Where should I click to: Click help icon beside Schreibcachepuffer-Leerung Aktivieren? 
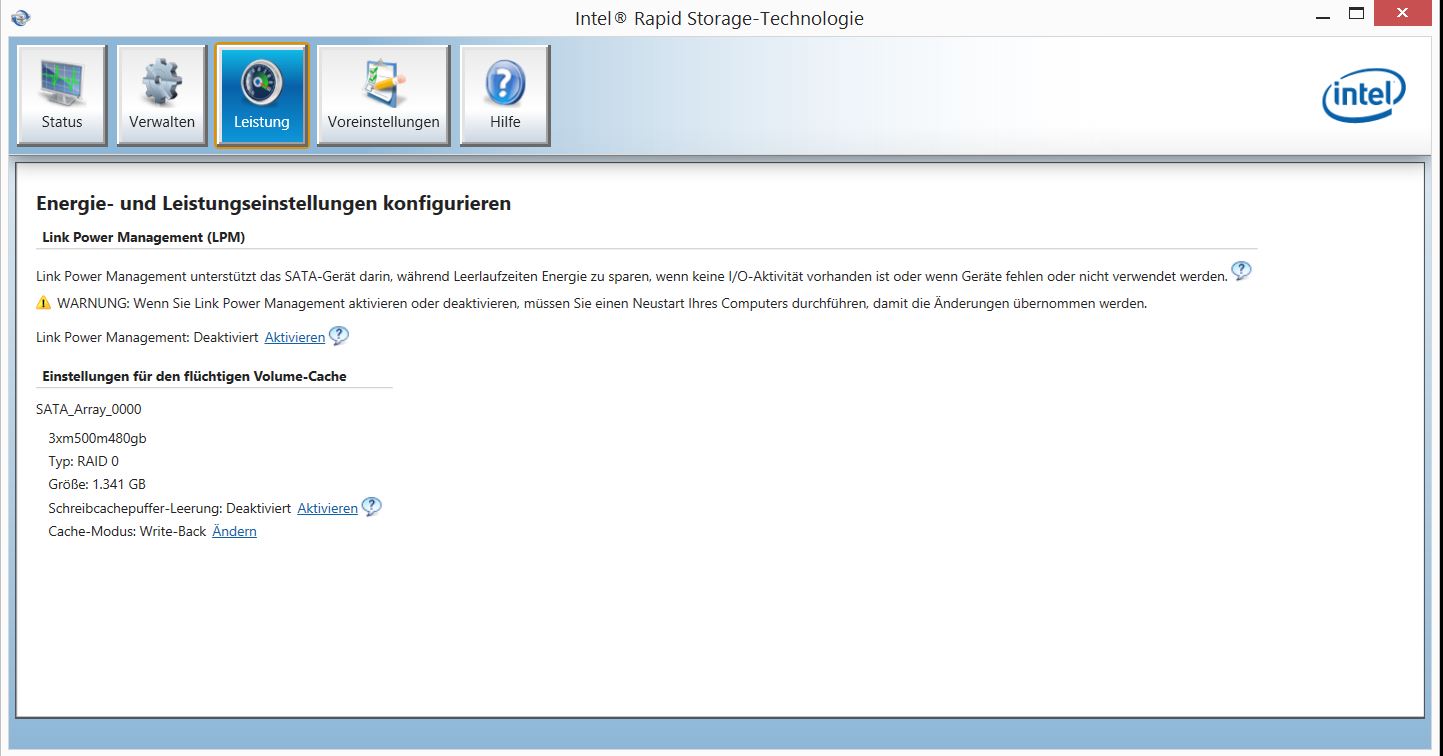pos(371,507)
